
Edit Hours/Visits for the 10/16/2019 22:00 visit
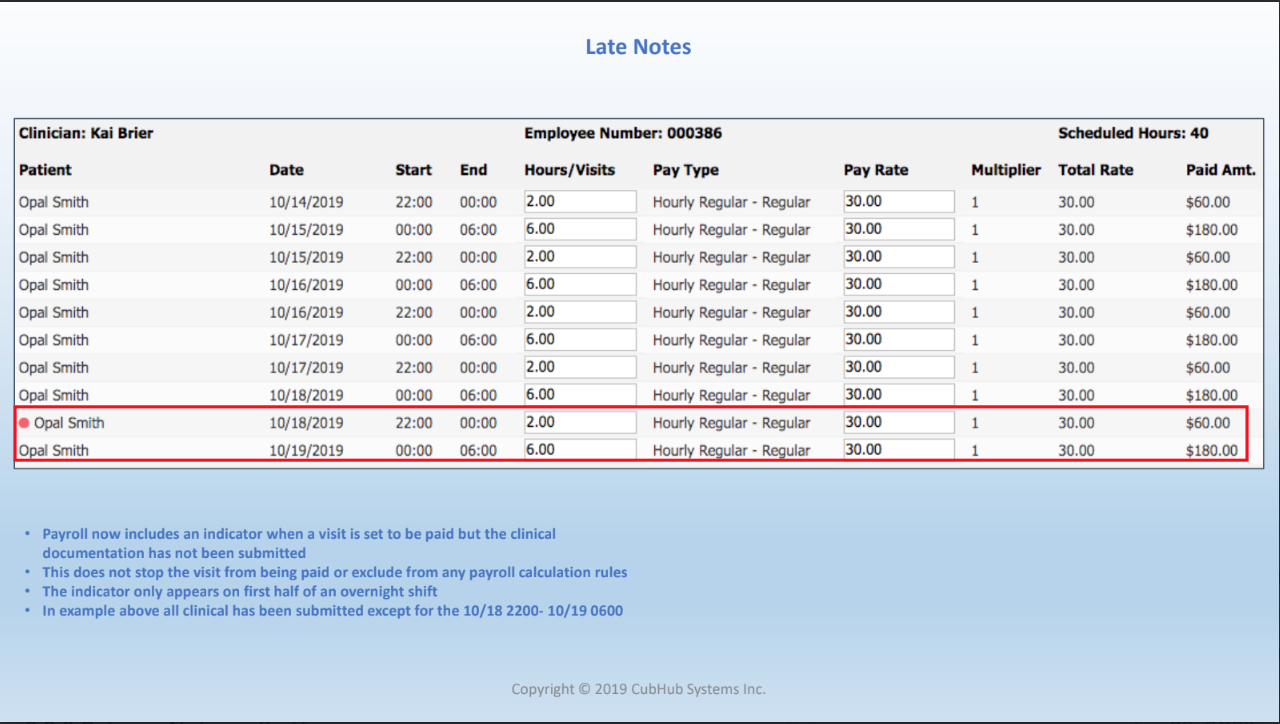coord(580,312)
